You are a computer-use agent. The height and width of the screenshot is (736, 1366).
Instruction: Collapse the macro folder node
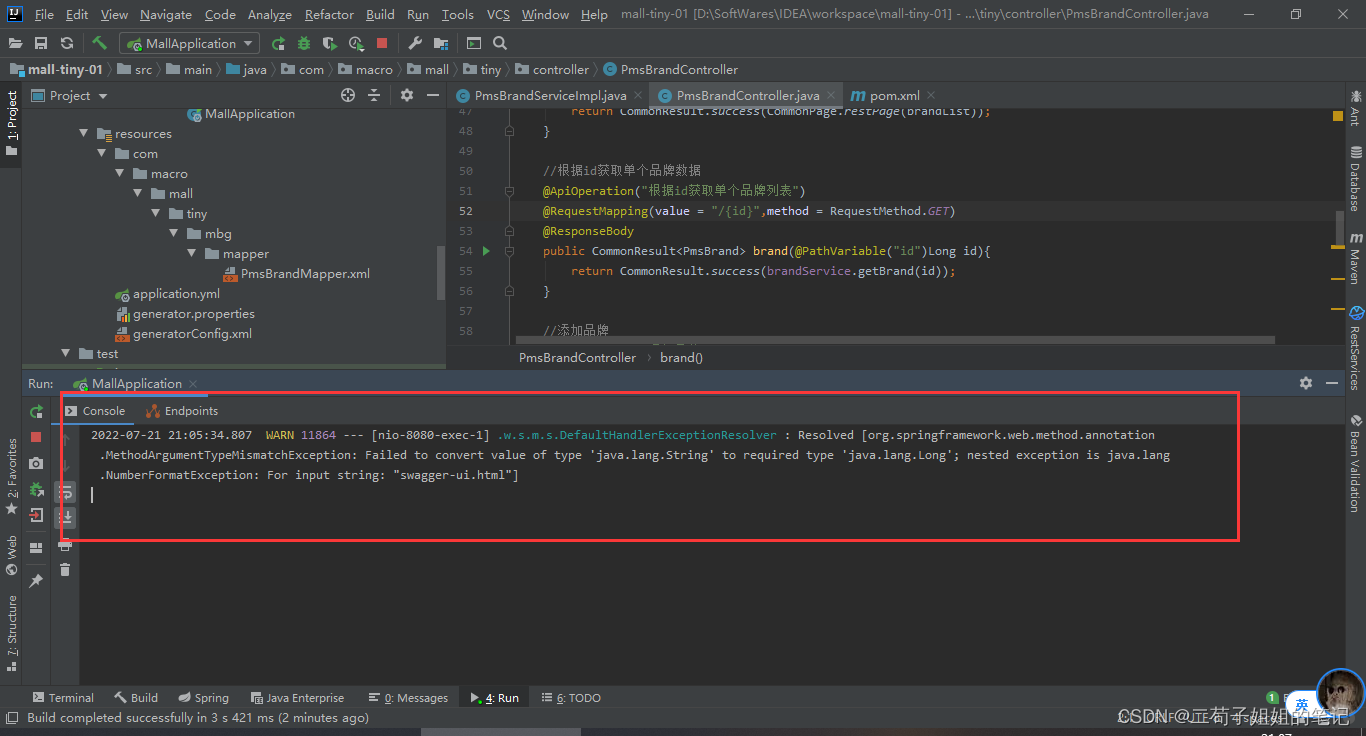(x=120, y=173)
